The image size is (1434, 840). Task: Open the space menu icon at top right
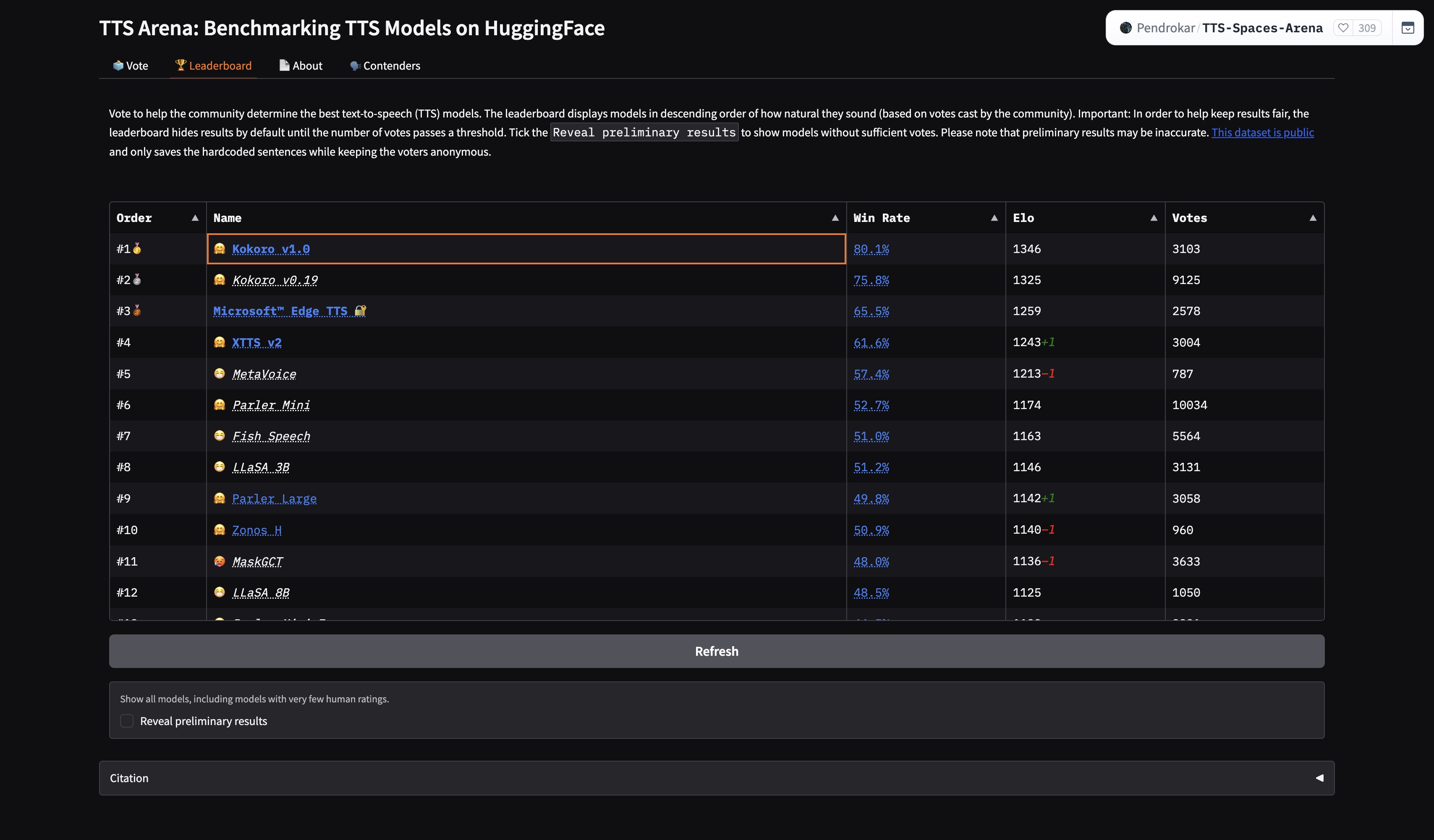tap(1407, 28)
